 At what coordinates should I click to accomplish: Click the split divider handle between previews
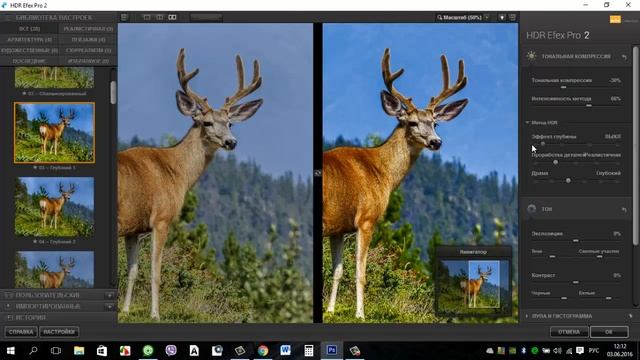[x=318, y=173]
